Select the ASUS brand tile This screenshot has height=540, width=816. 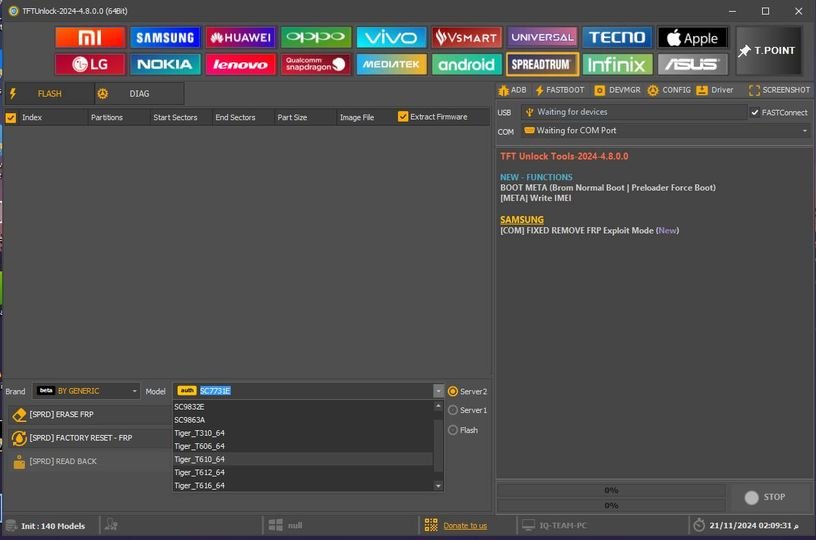(693, 65)
